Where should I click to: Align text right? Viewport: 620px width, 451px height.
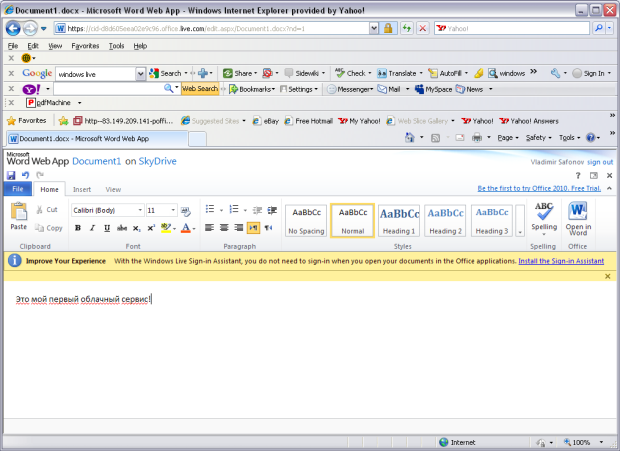tap(238, 228)
